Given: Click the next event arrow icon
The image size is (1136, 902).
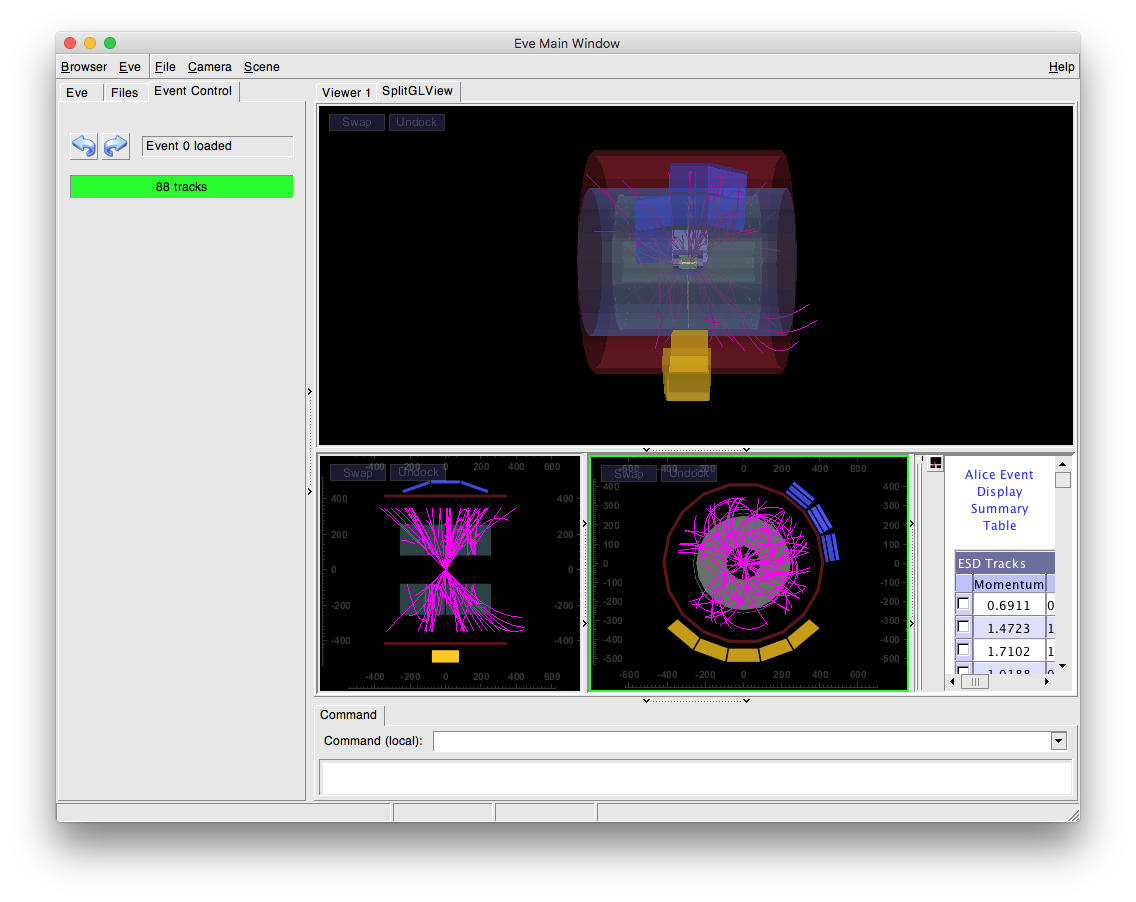Looking at the screenshot, I should 116,146.
